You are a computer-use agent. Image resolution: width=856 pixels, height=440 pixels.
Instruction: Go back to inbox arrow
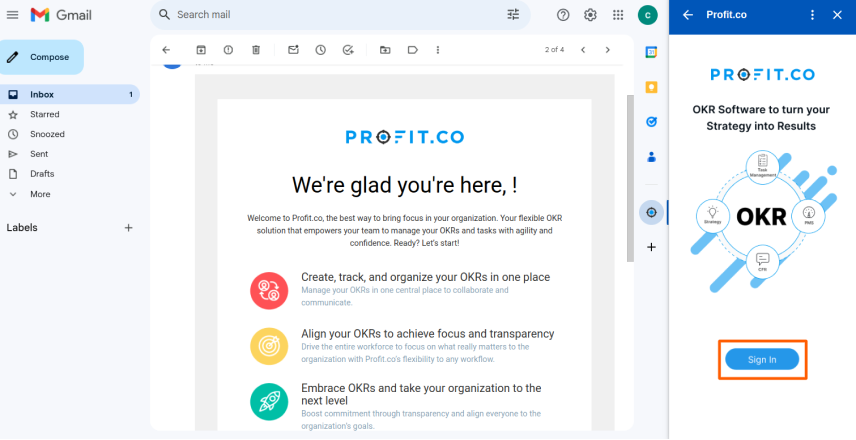167,50
